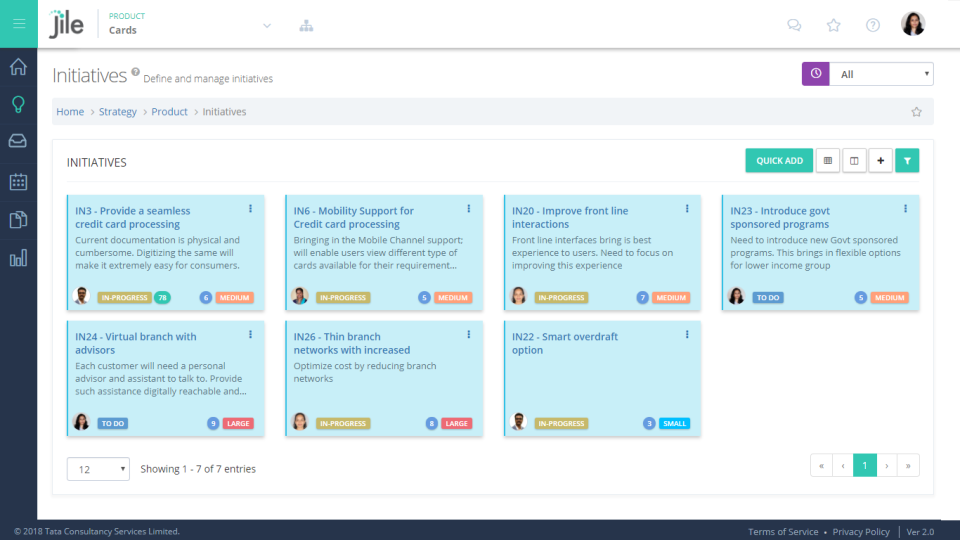Open kebab menu on IN23 card
The width and height of the screenshot is (960, 540).
[906, 209]
